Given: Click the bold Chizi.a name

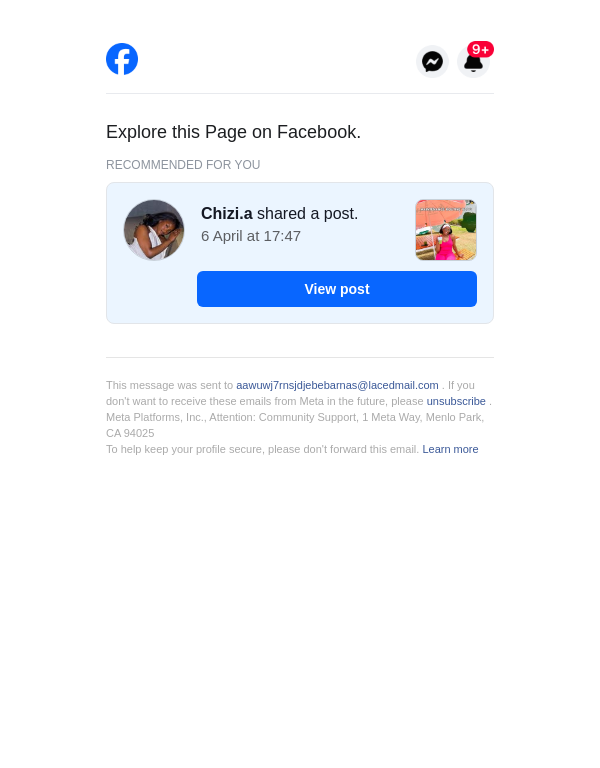Looking at the screenshot, I should tap(227, 214).
